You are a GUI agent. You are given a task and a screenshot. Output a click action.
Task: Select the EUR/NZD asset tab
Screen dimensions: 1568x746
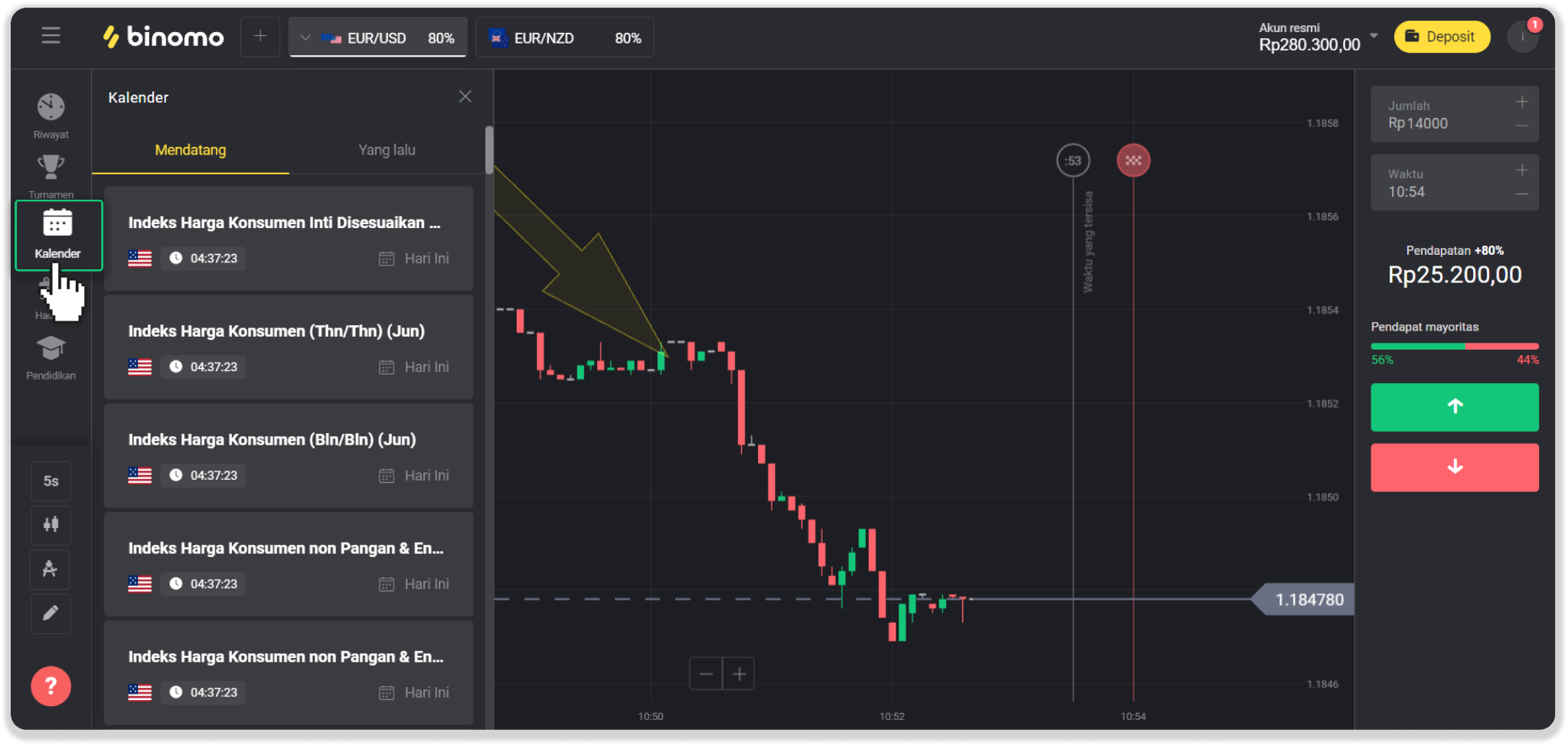click(565, 37)
